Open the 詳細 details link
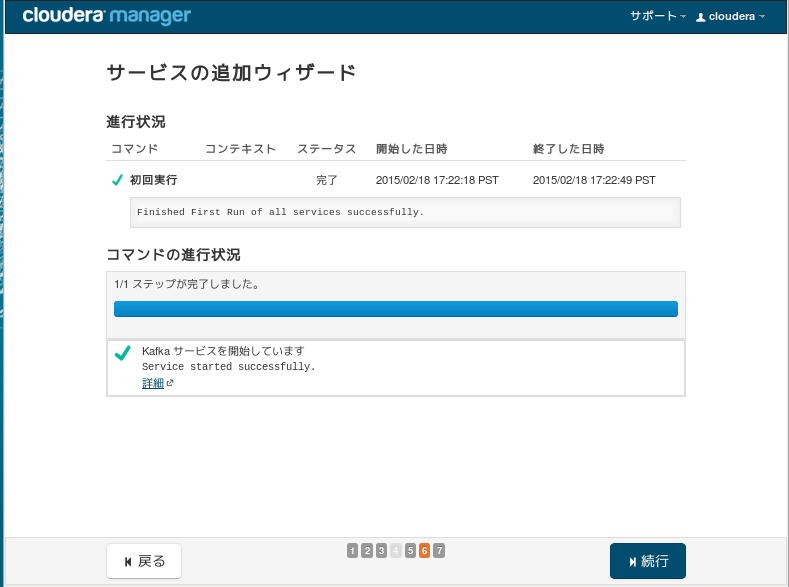The height and width of the screenshot is (587, 789). (x=153, y=383)
